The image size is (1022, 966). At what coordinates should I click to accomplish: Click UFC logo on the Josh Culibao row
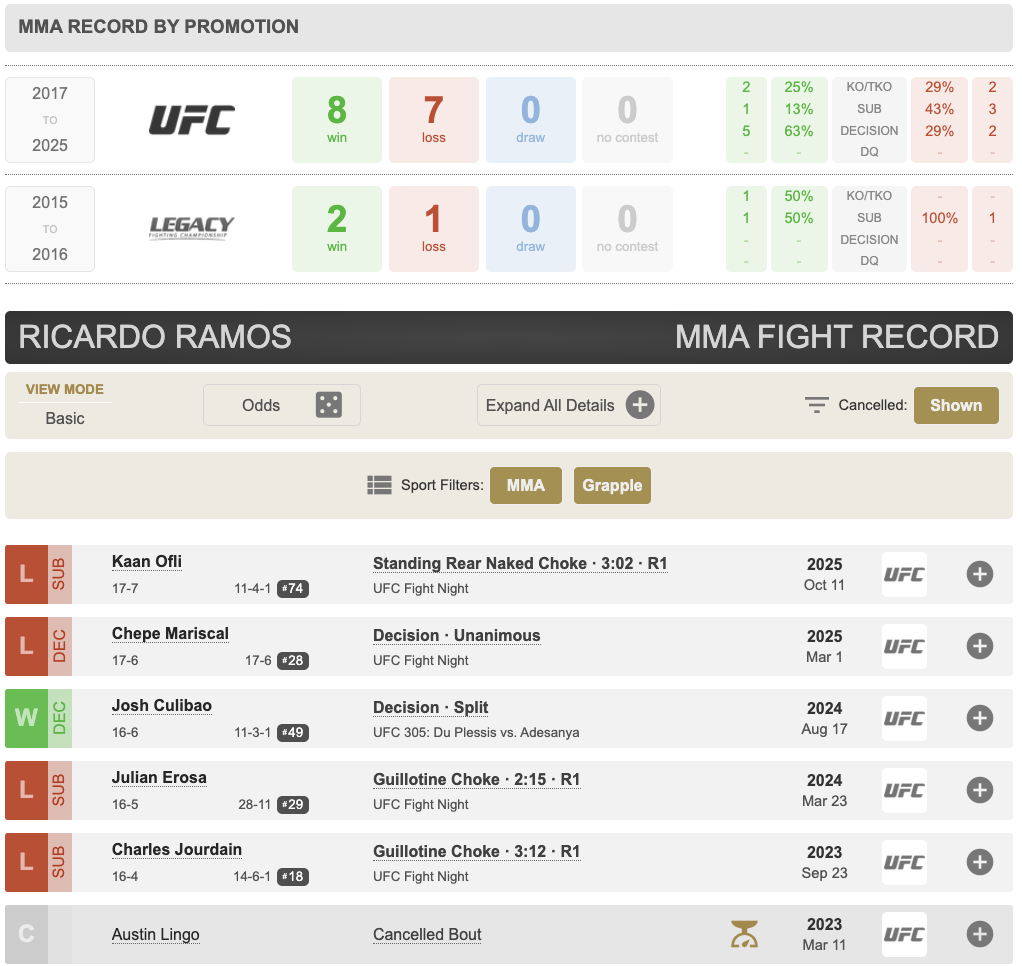(x=904, y=718)
